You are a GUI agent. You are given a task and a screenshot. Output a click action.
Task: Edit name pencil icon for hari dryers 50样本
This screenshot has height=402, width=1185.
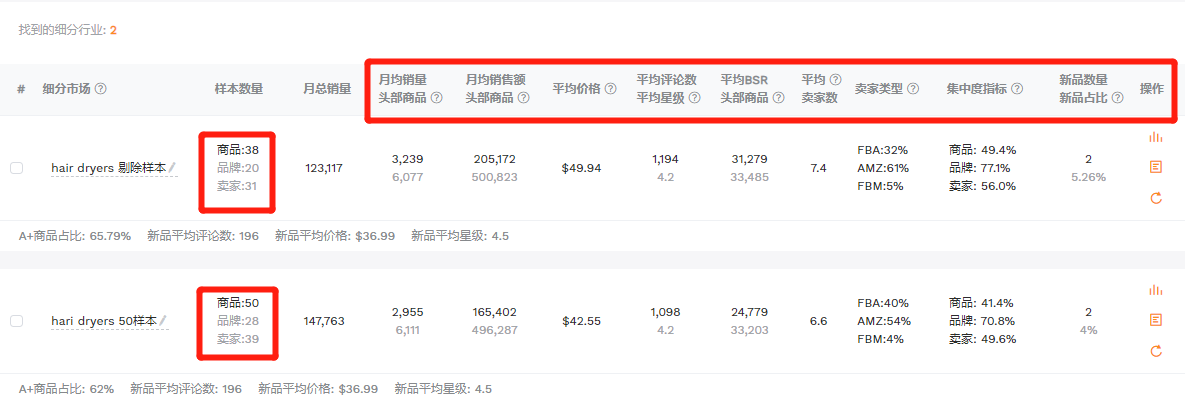click(163, 321)
